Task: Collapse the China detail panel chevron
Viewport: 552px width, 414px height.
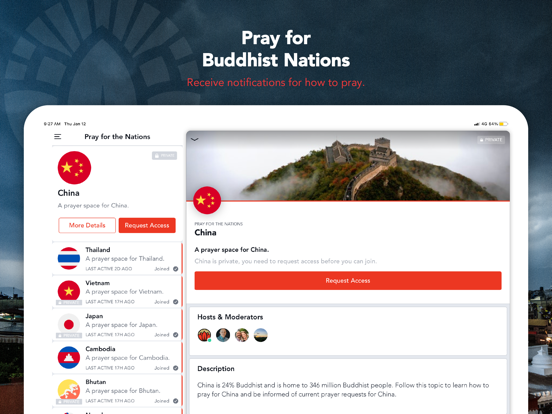Action: [195, 140]
